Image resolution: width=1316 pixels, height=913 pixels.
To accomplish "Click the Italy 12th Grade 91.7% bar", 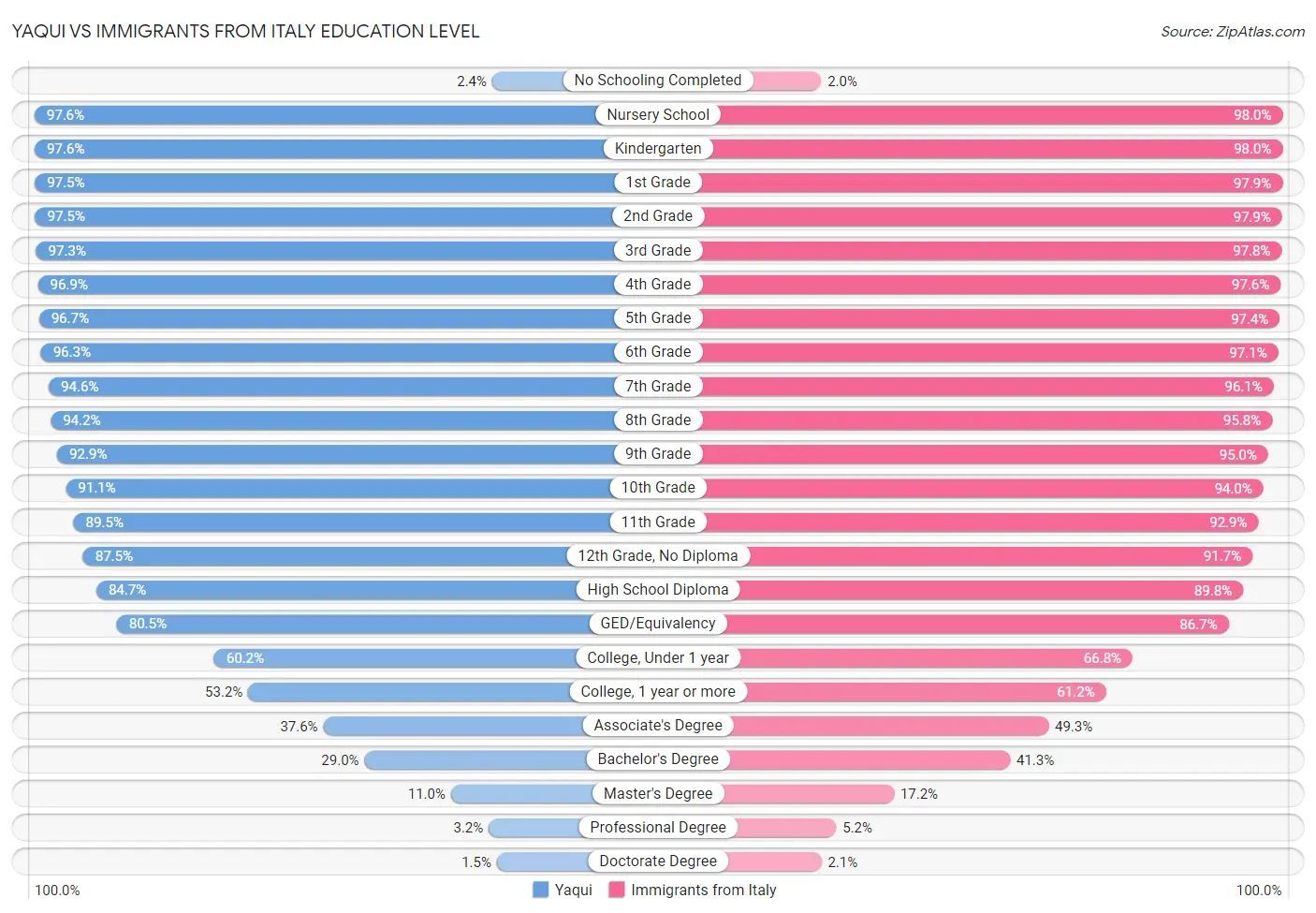I will click(x=1002, y=556).
